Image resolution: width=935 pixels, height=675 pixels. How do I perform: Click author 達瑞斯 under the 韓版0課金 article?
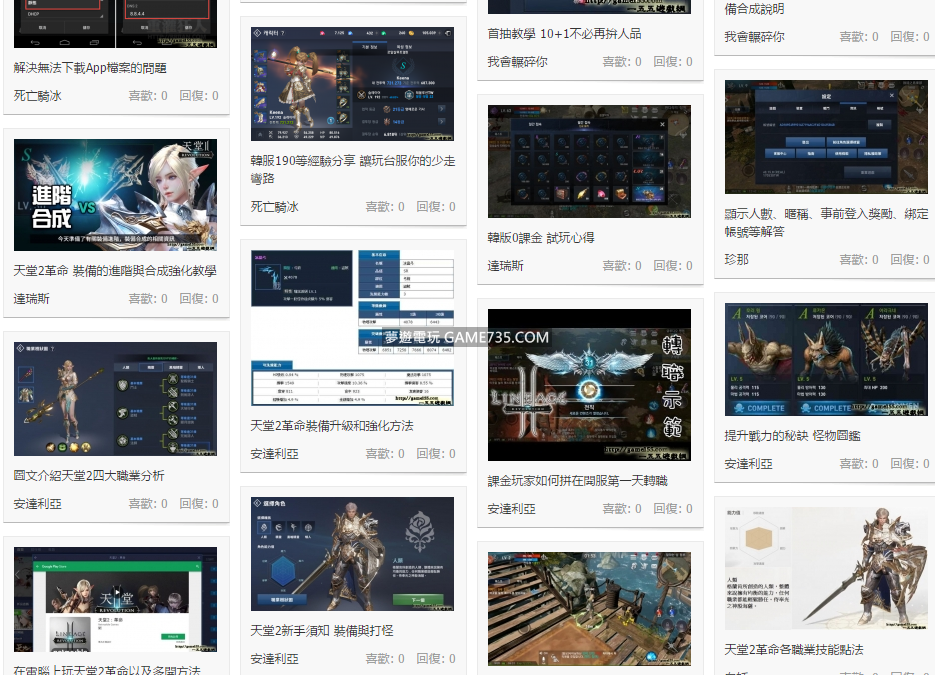click(505, 265)
